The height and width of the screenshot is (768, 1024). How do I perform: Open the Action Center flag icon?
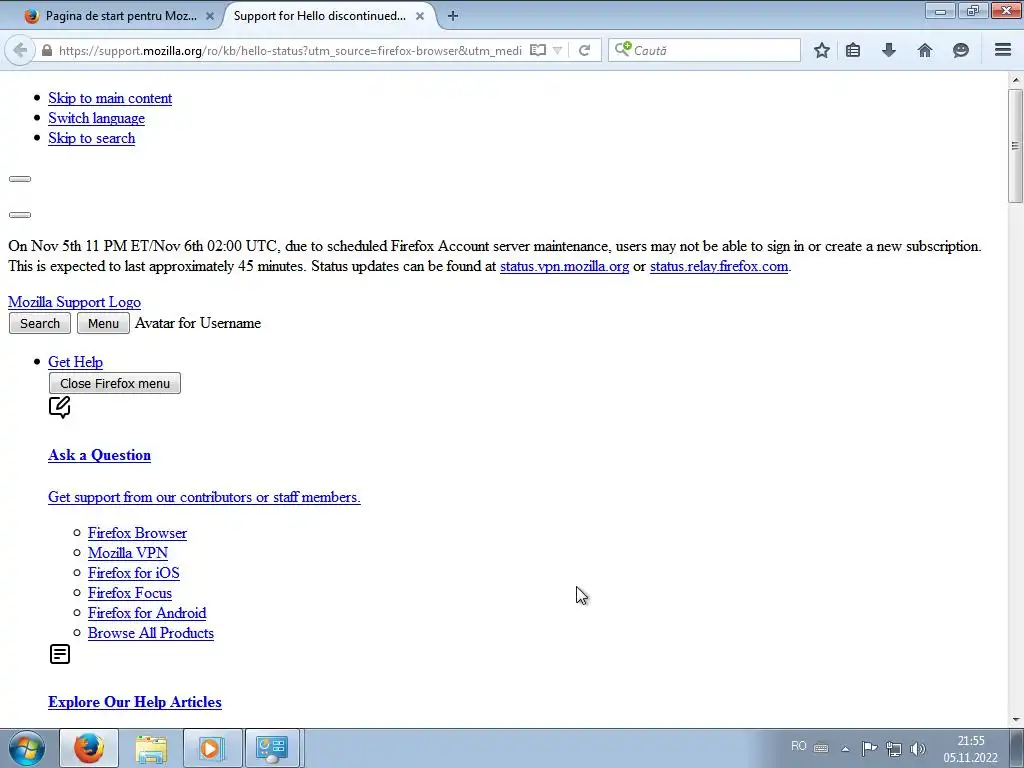click(869, 748)
